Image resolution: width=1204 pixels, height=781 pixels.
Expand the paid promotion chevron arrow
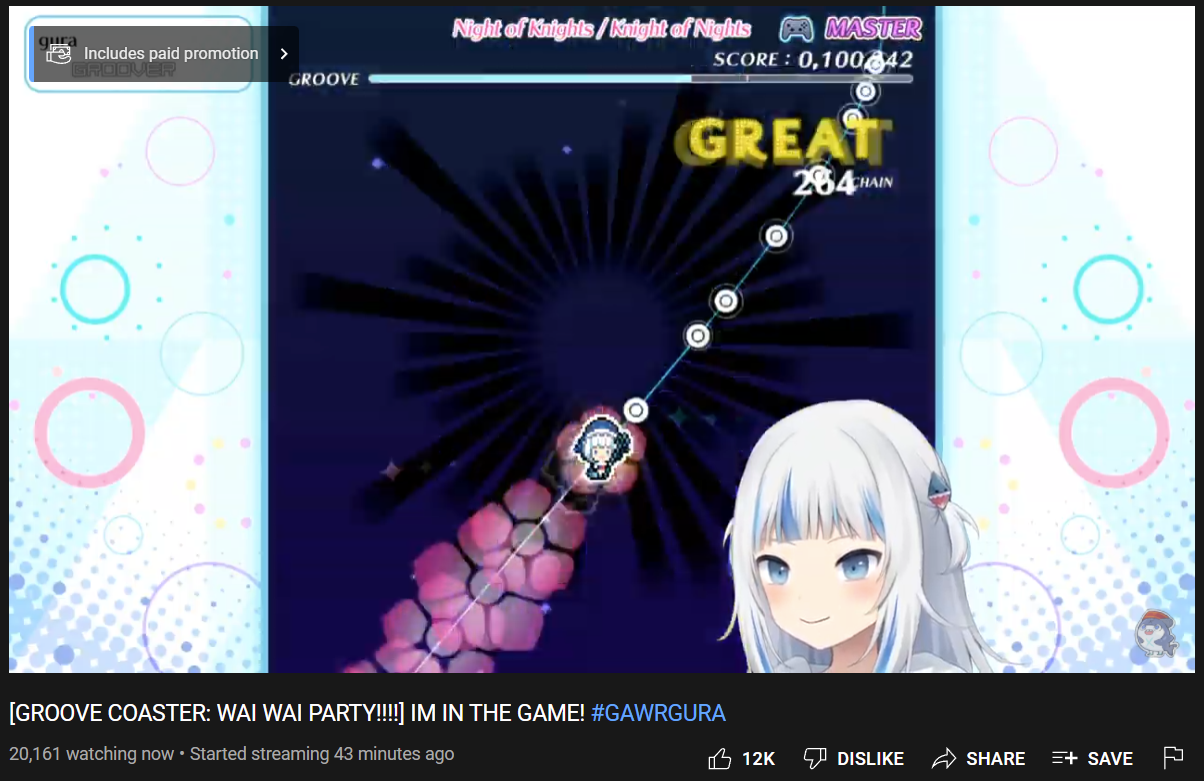(284, 54)
